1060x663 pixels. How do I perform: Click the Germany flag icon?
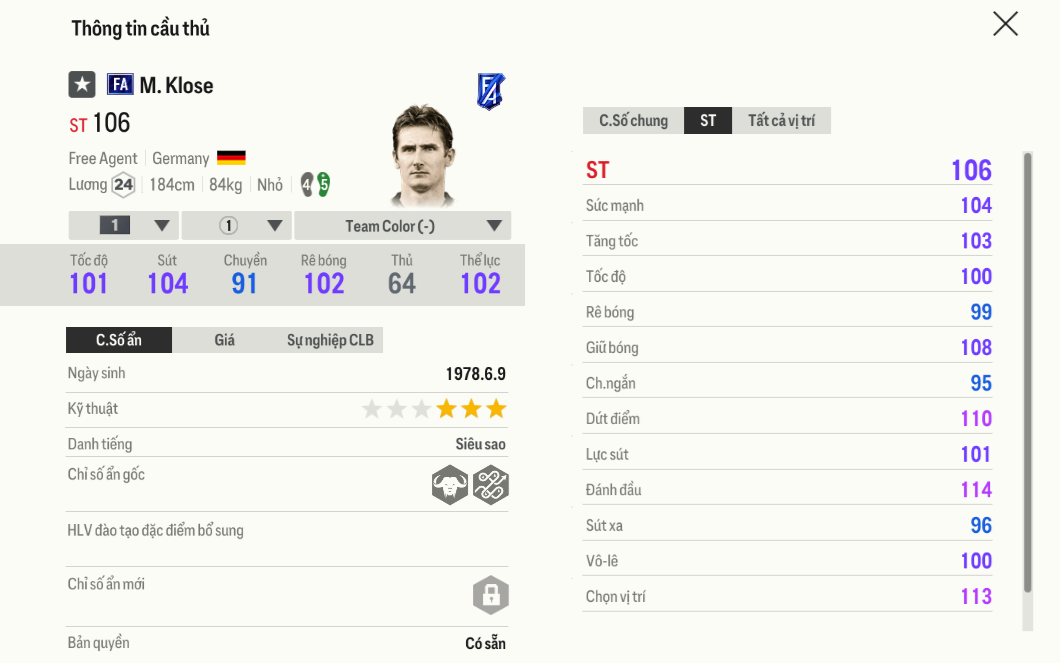tap(231, 158)
